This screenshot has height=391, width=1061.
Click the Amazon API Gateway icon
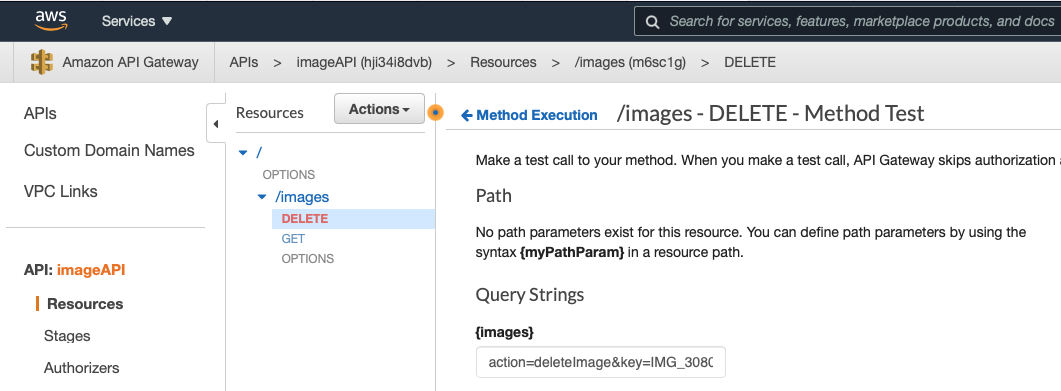tap(42, 62)
